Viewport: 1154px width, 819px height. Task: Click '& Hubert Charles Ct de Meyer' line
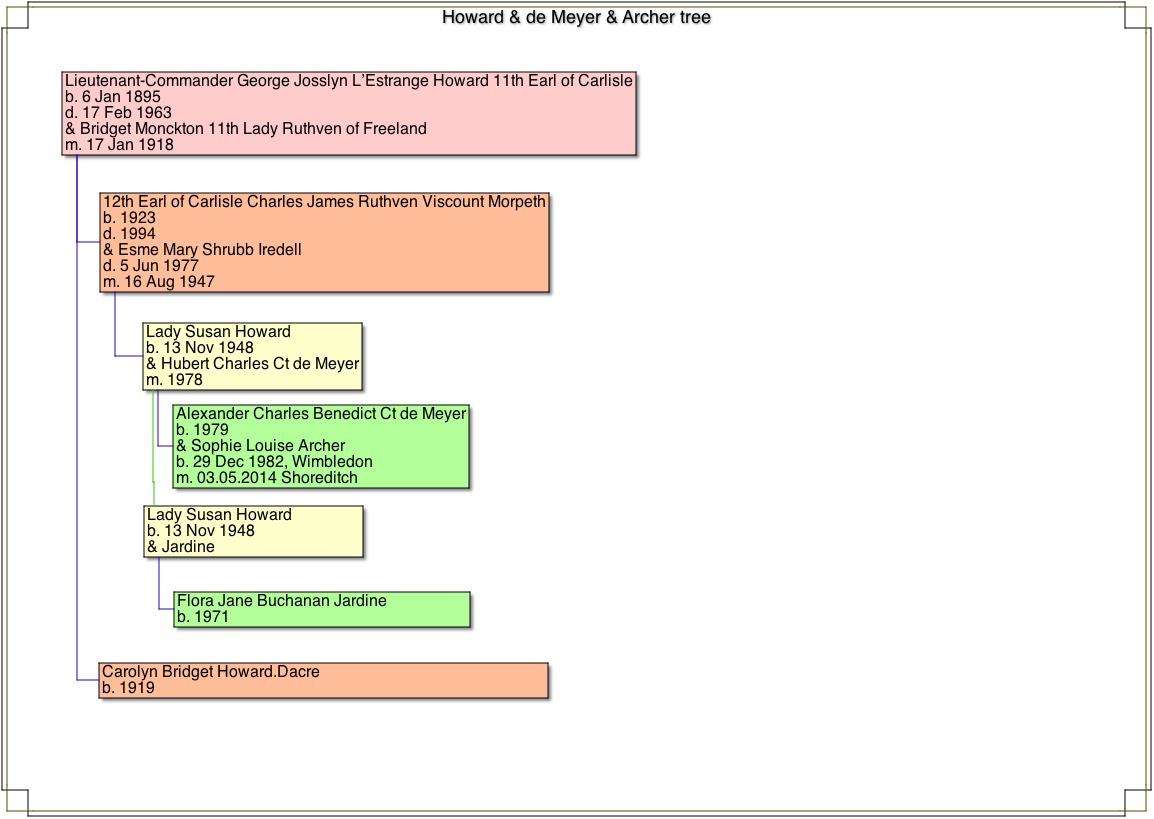click(x=252, y=364)
